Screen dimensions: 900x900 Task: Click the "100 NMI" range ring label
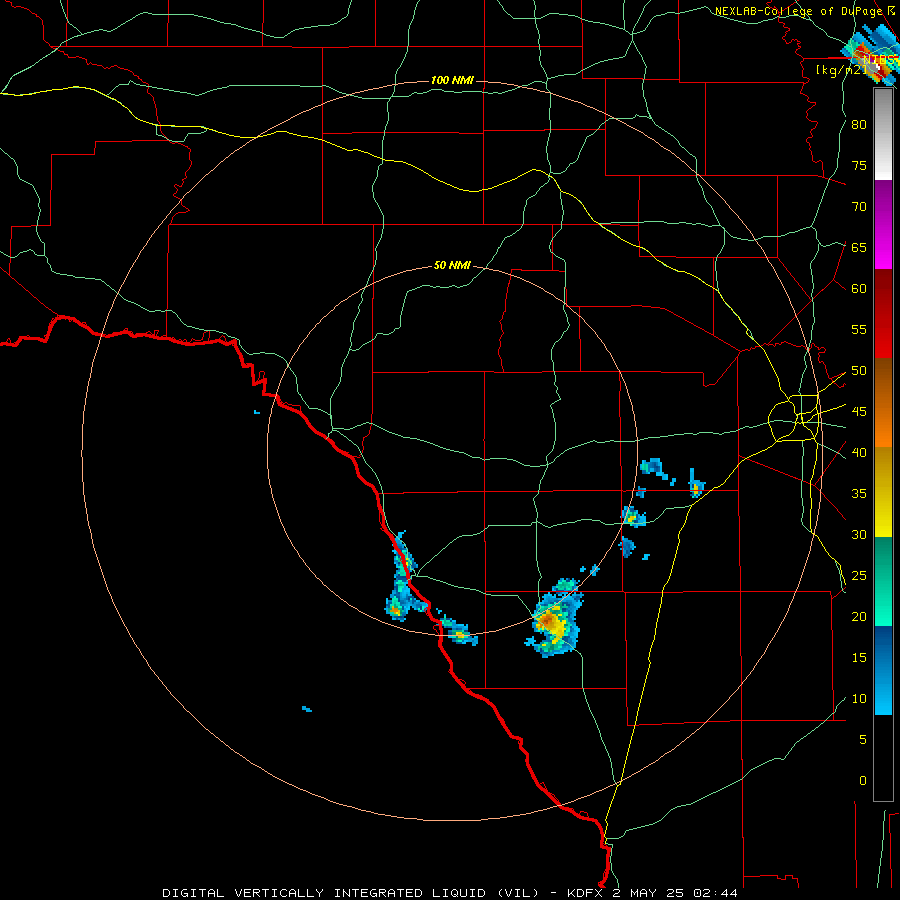452,80
